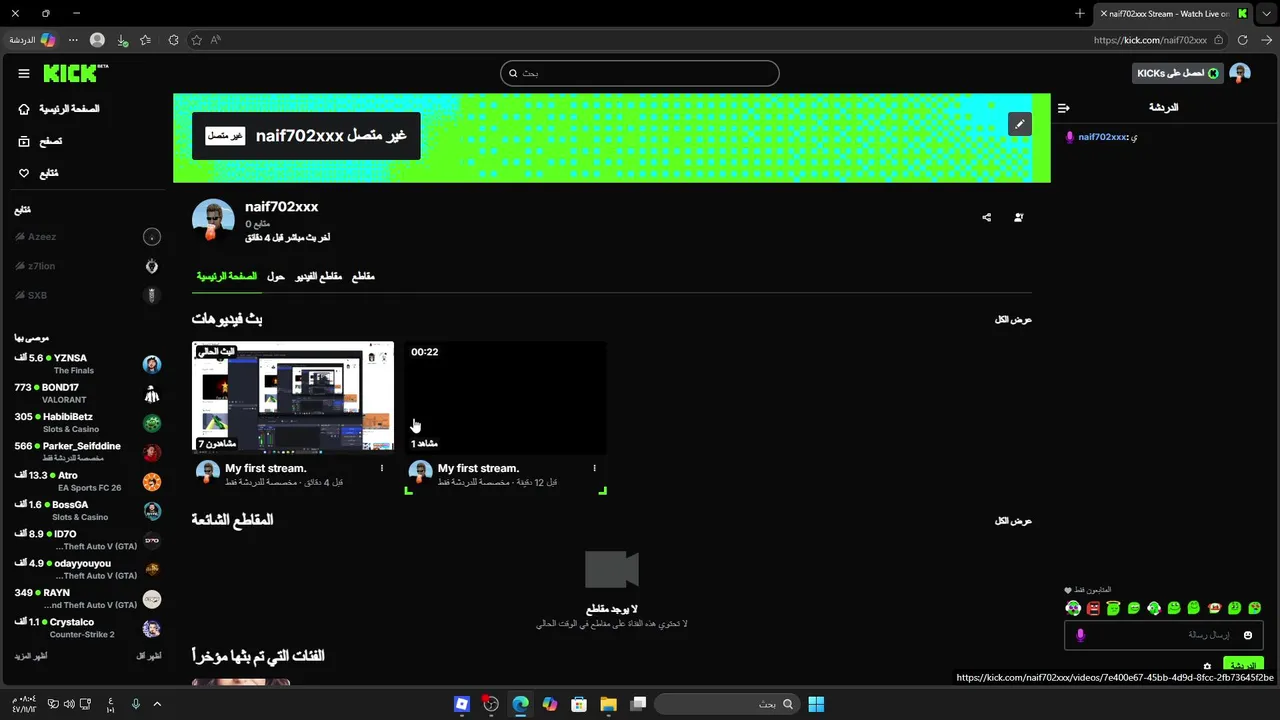Show hidden system tray icons
This screenshot has width=1280, height=720.
tap(157, 704)
